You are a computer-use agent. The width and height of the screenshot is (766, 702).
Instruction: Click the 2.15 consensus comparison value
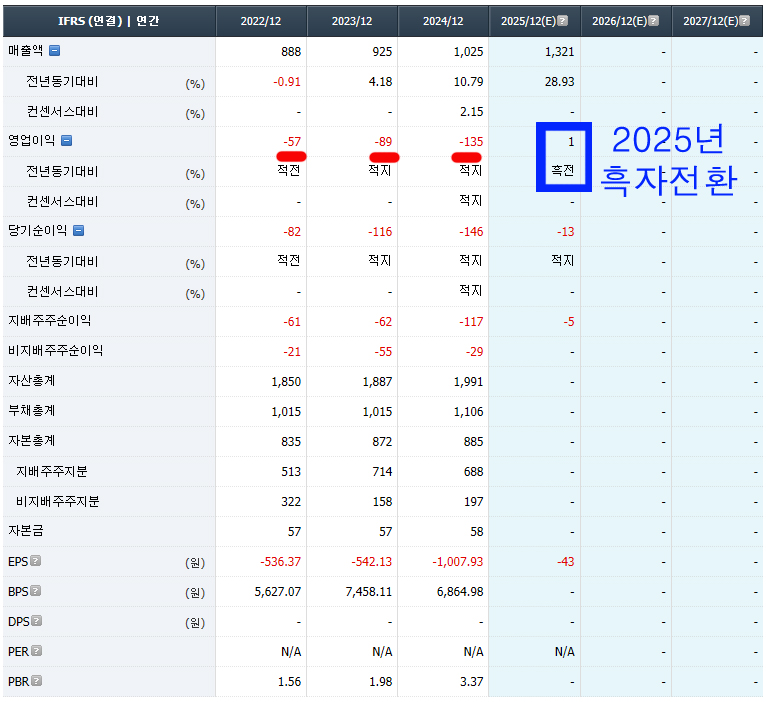(x=472, y=112)
